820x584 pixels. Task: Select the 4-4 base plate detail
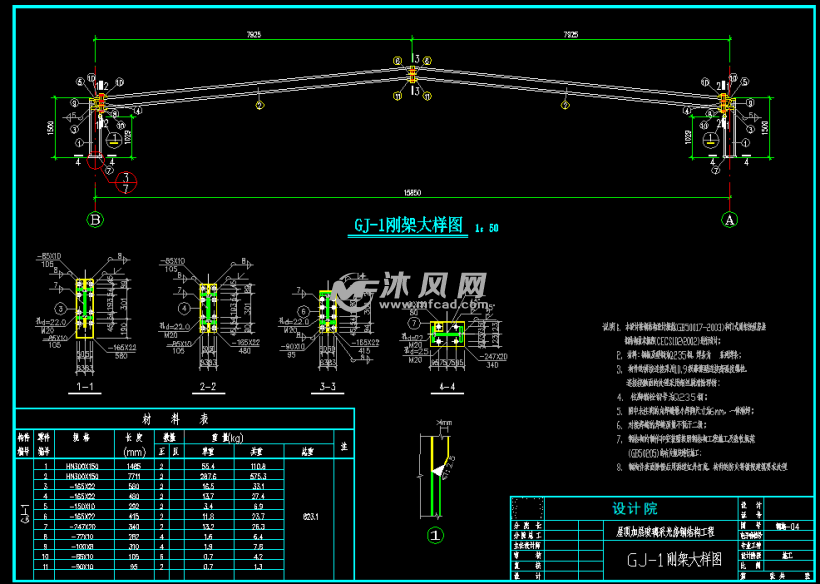coord(444,333)
